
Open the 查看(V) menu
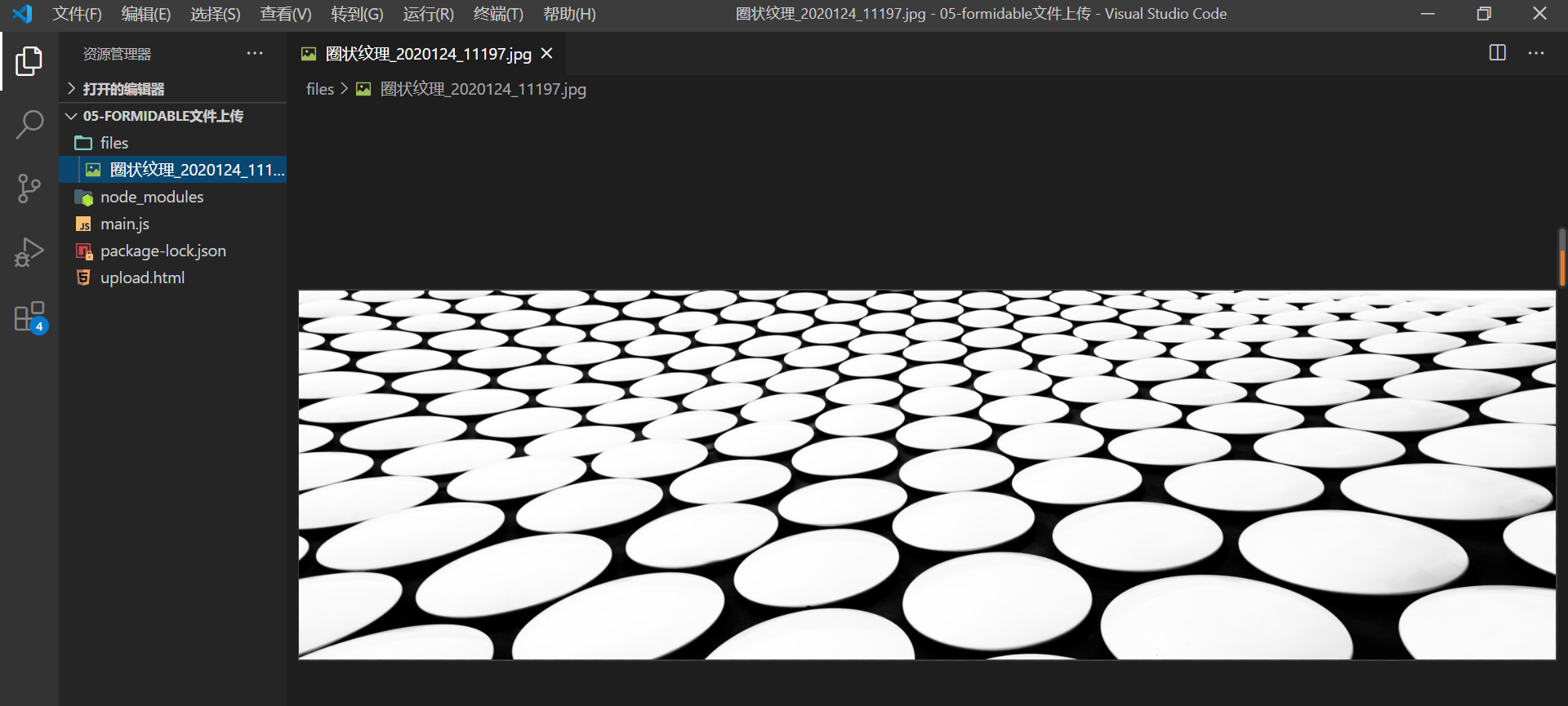(286, 14)
